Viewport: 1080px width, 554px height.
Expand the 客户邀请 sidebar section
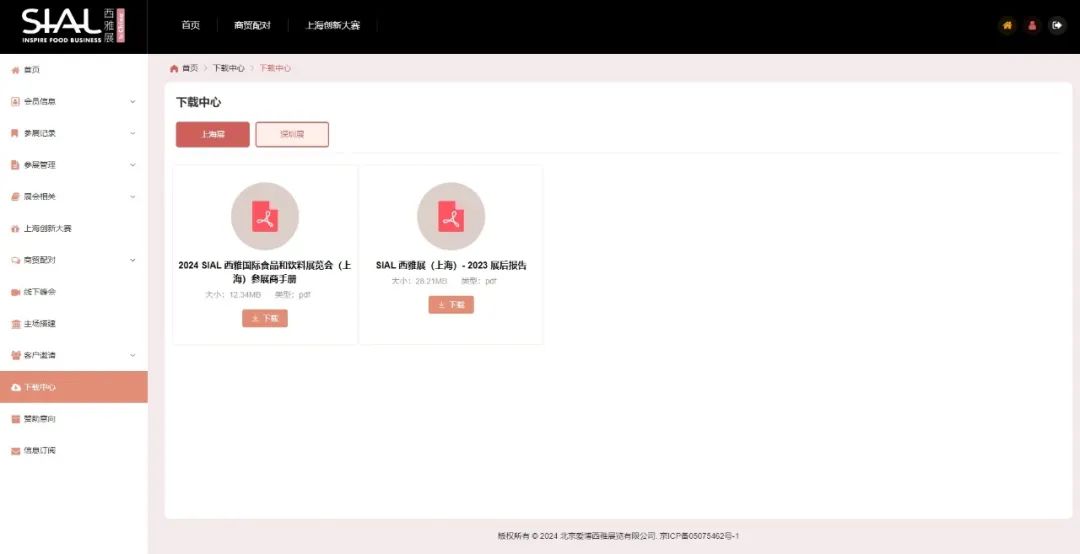(73, 355)
